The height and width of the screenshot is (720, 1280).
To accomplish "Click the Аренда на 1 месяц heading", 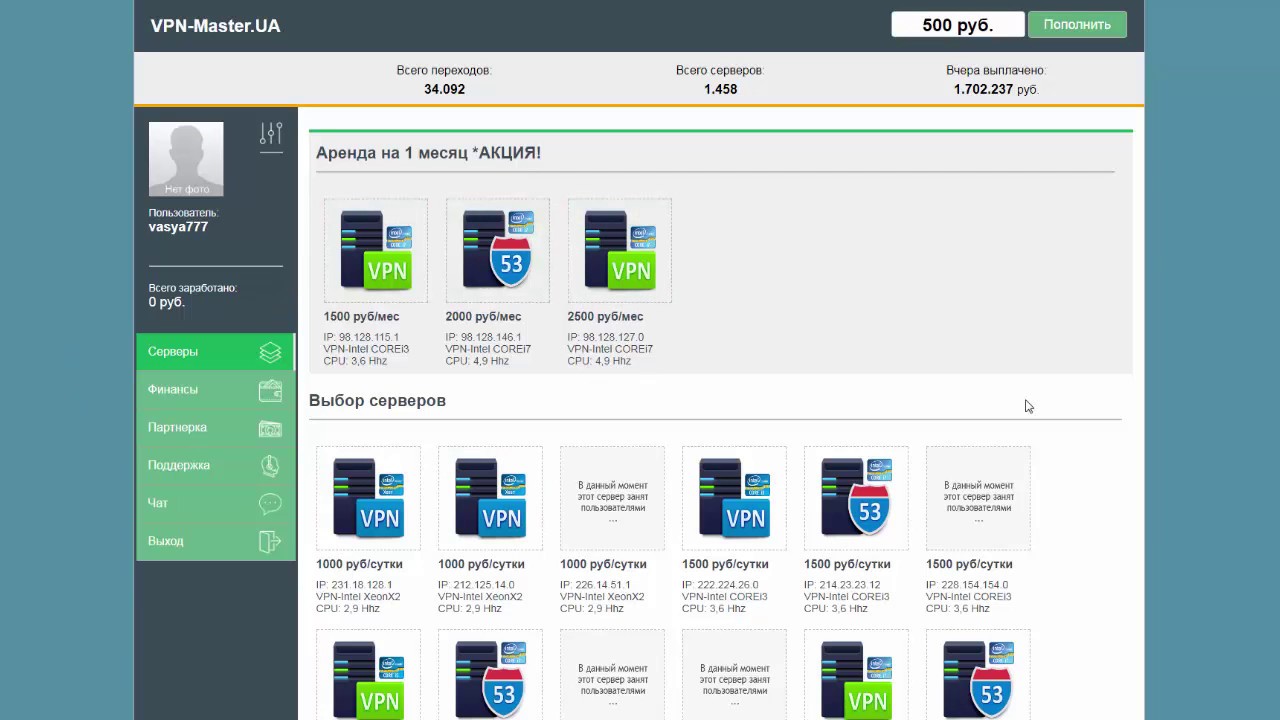I will click(x=428, y=153).
